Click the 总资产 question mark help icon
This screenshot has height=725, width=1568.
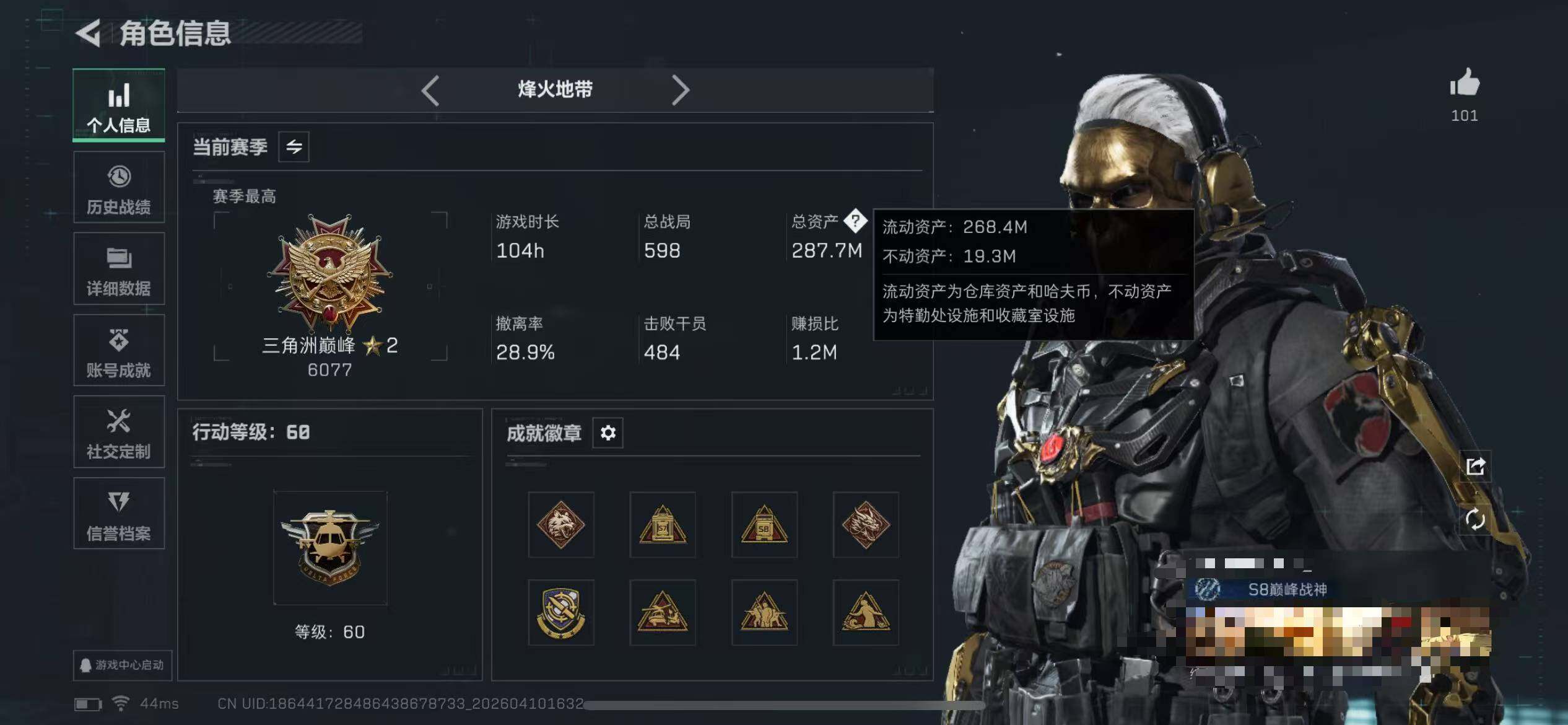coord(855,221)
